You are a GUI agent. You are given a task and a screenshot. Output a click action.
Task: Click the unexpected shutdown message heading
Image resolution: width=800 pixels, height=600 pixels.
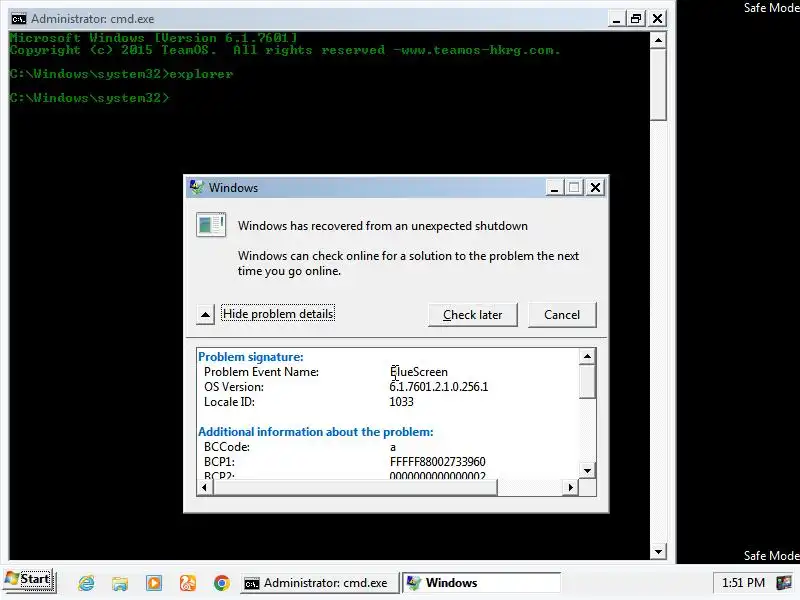click(383, 226)
